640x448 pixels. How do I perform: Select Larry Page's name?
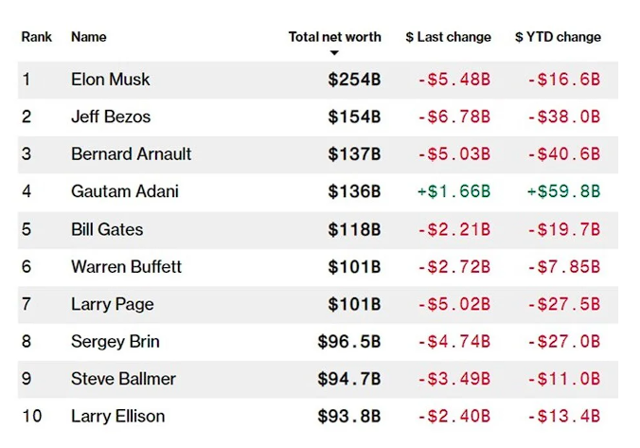point(110,304)
